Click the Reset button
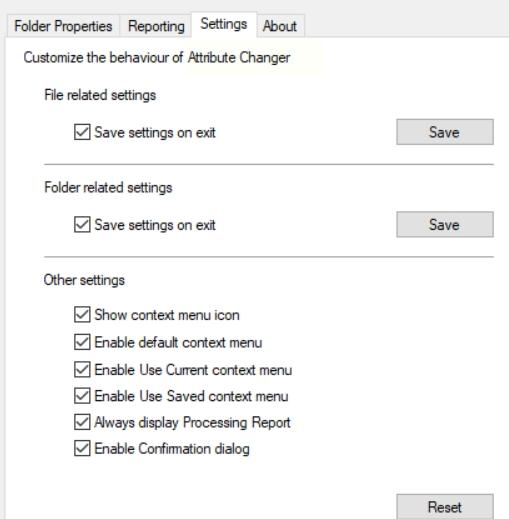This screenshot has width=509, height=519. (445, 507)
